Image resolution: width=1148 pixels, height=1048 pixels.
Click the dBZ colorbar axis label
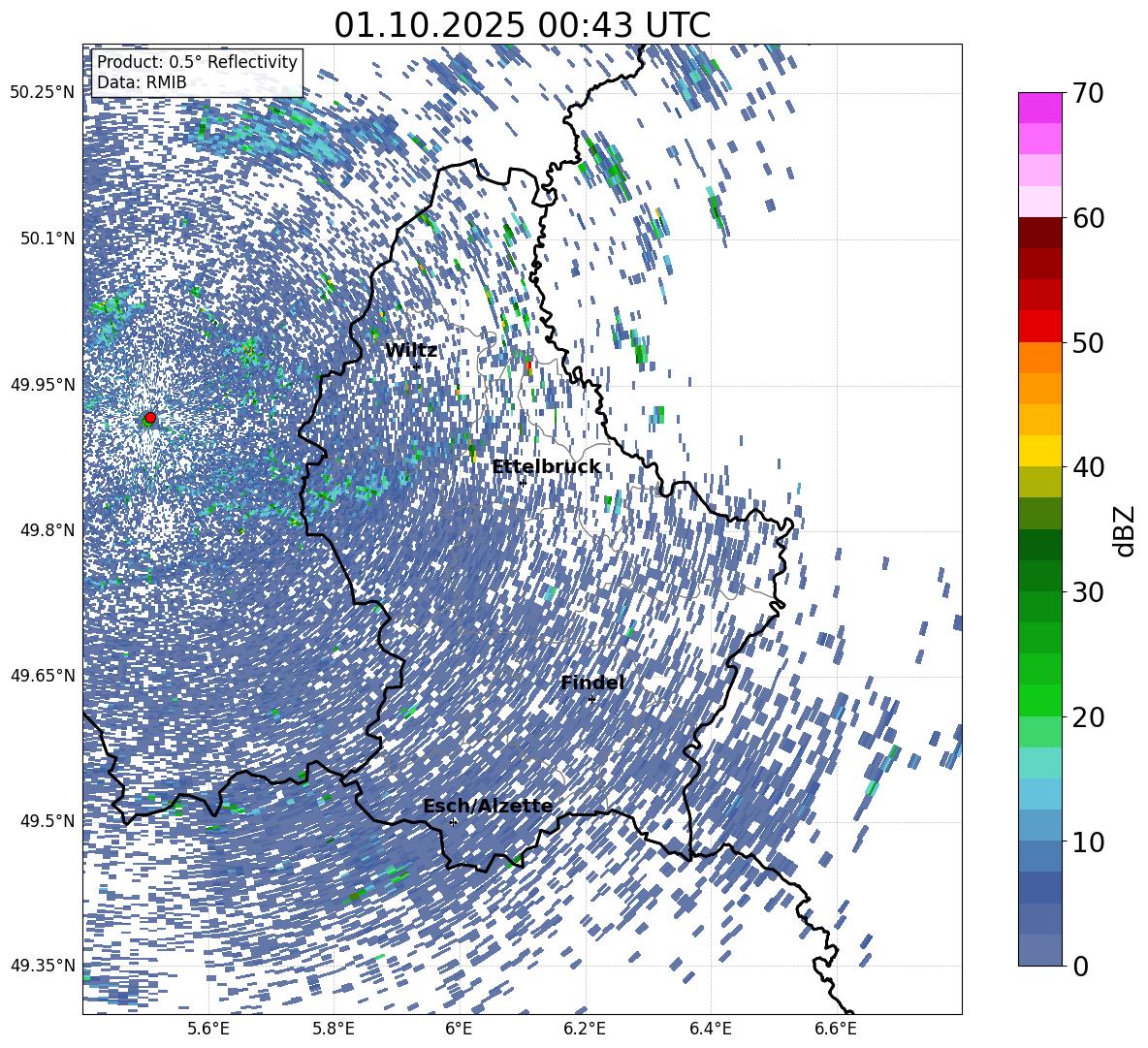(1126, 530)
